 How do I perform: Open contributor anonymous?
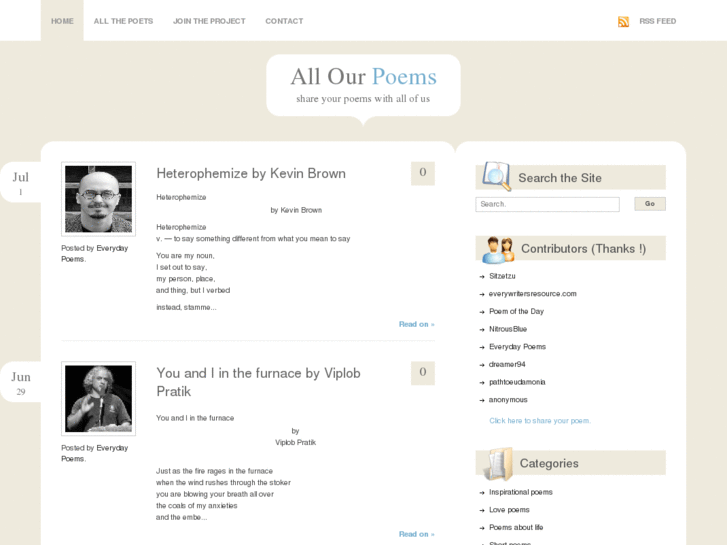pyautogui.click(x=508, y=399)
